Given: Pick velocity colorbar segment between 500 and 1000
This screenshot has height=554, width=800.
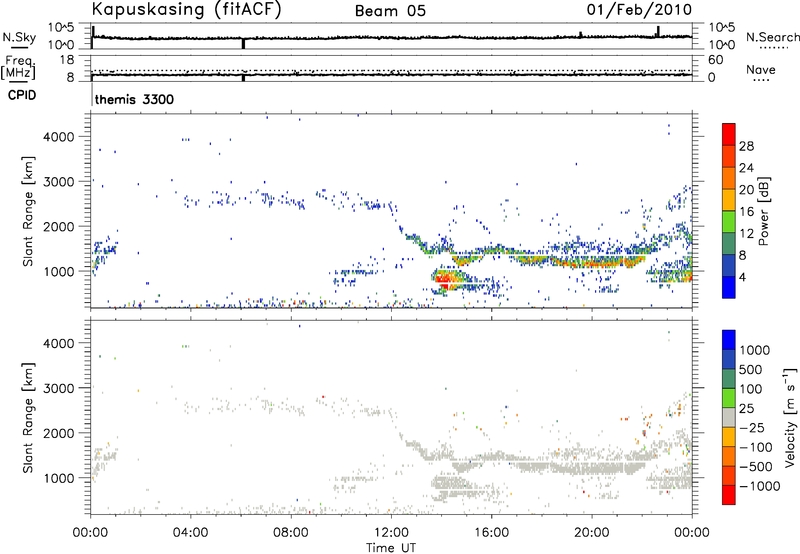Looking at the screenshot, I should pos(729,359).
